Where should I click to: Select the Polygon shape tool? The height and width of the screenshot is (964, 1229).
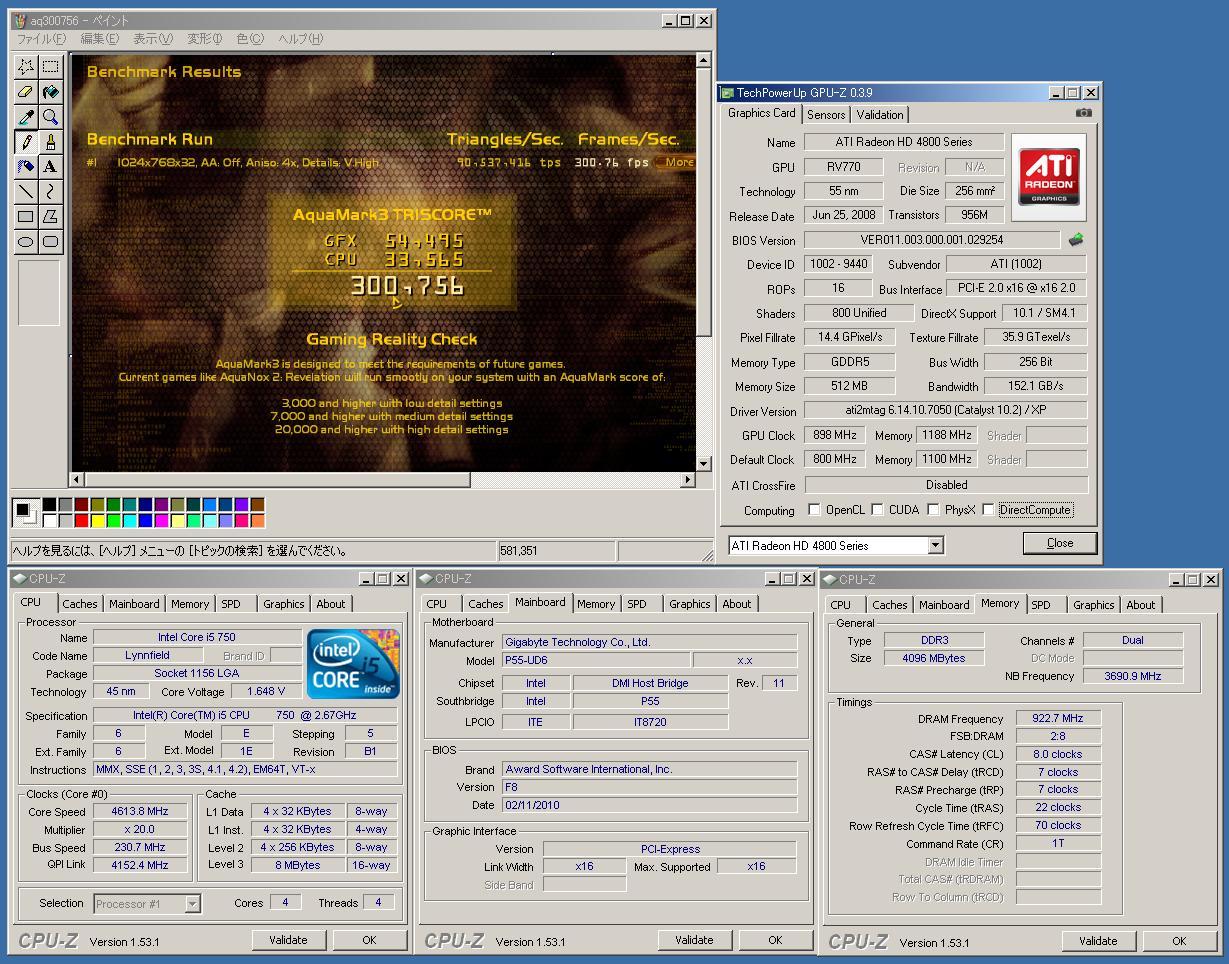point(50,217)
